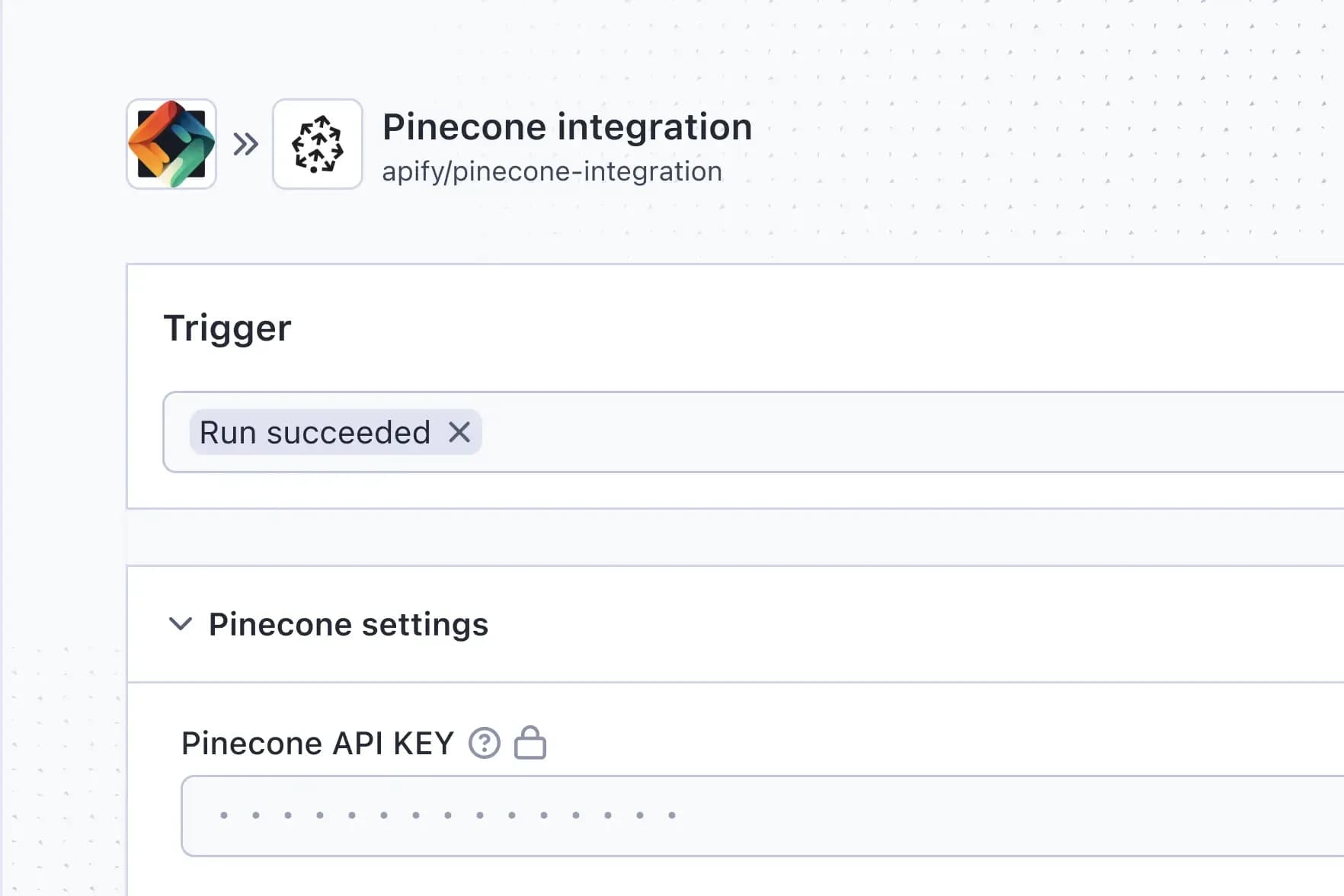Focus the Pinecone API KEY input field
Screen dimensions: 1344x896
click(990, 816)
